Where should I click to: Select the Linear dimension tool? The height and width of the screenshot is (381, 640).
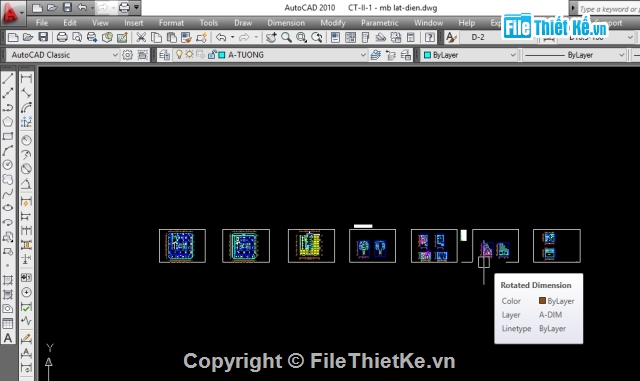[x=26, y=78]
